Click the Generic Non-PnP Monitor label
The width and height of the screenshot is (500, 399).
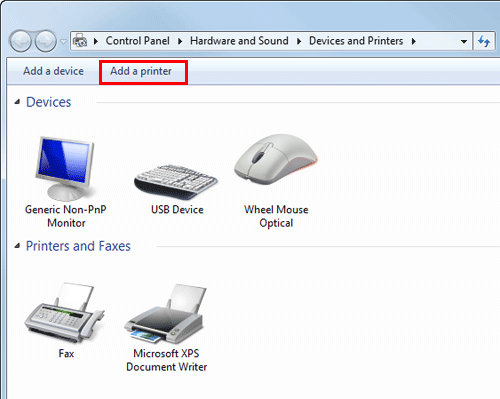[x=66, y=216]
